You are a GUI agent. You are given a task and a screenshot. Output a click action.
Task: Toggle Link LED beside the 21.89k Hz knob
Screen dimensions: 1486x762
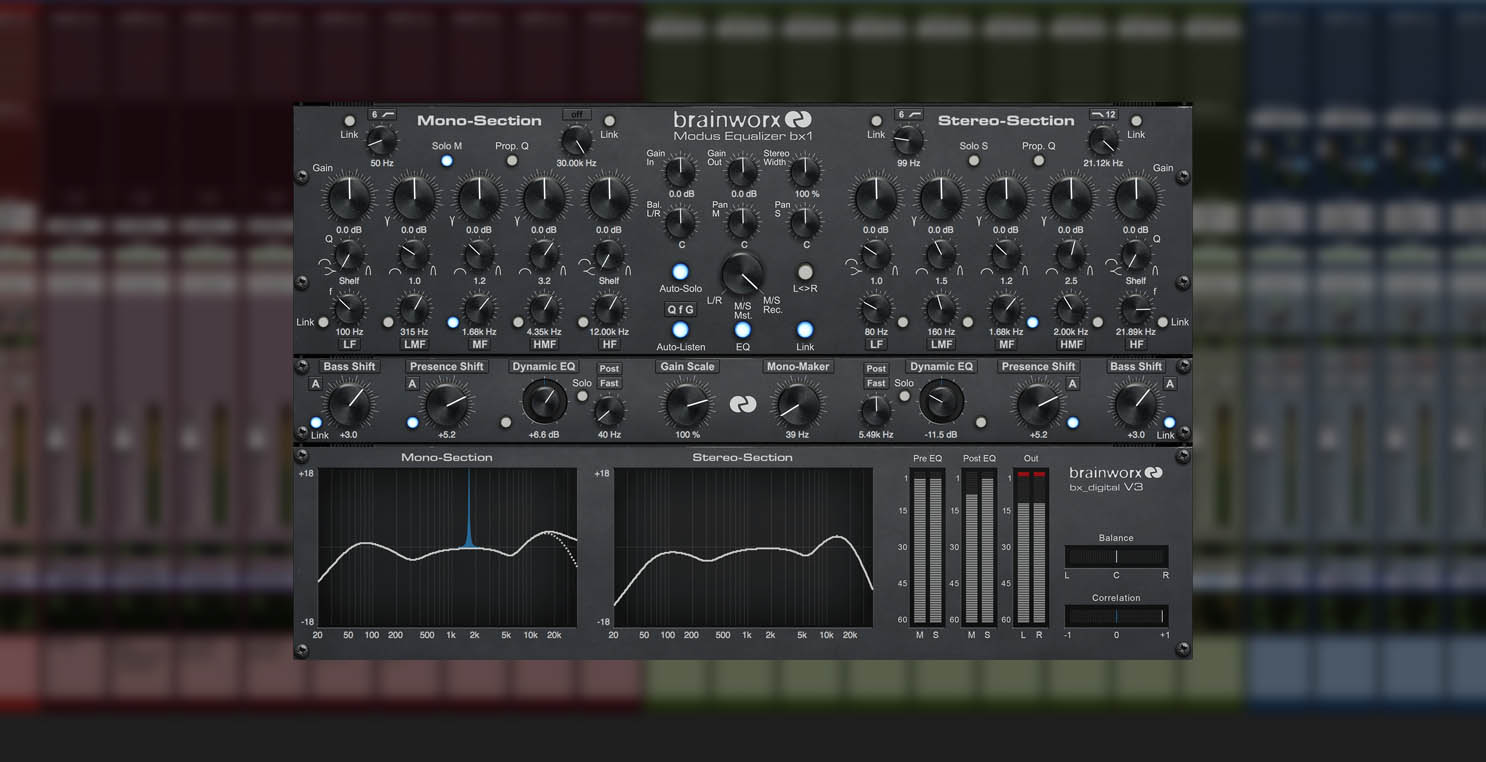(1162, 322)
